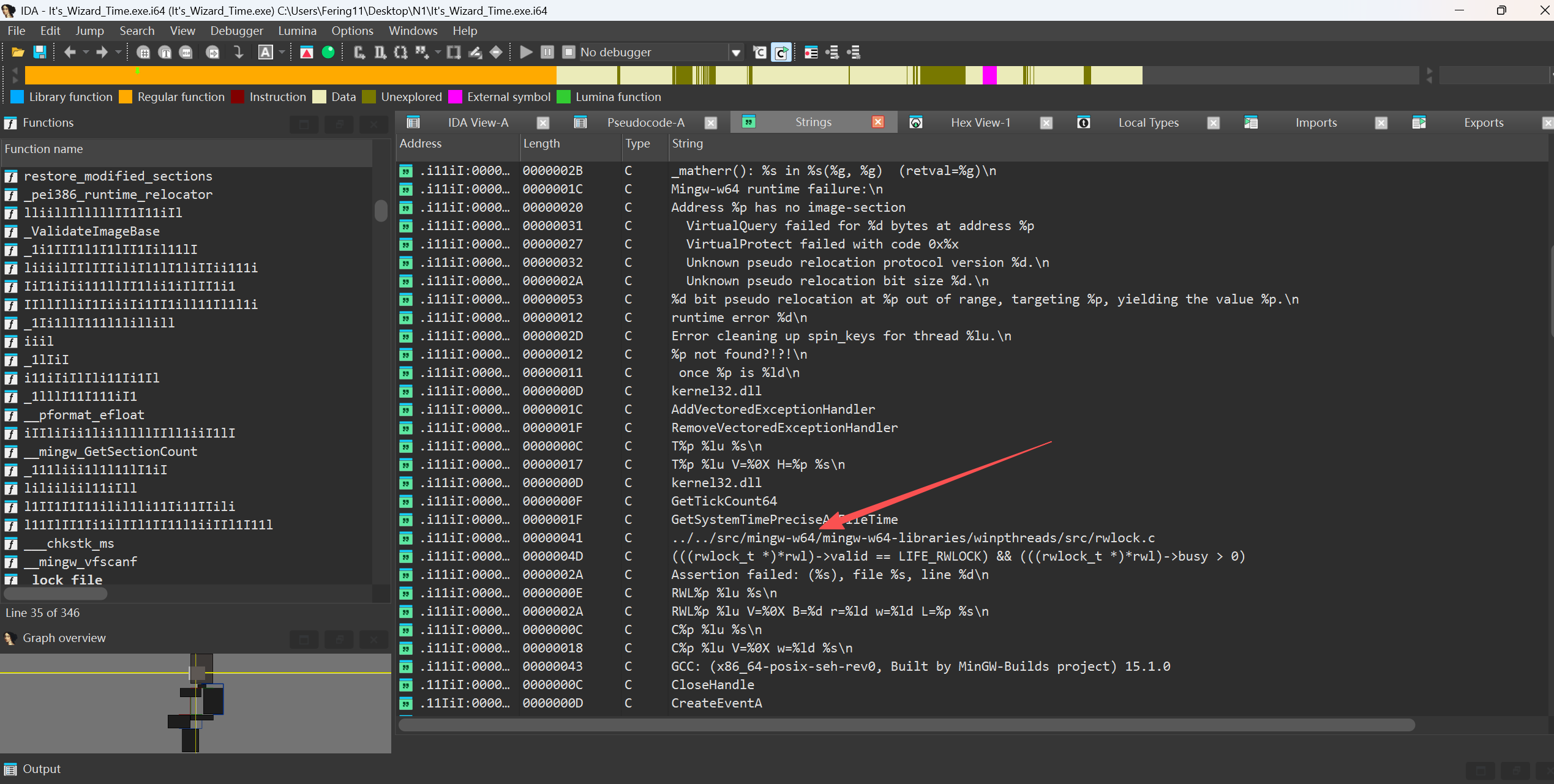Click the red triangle toolbar icon

[x=306, y=52]
